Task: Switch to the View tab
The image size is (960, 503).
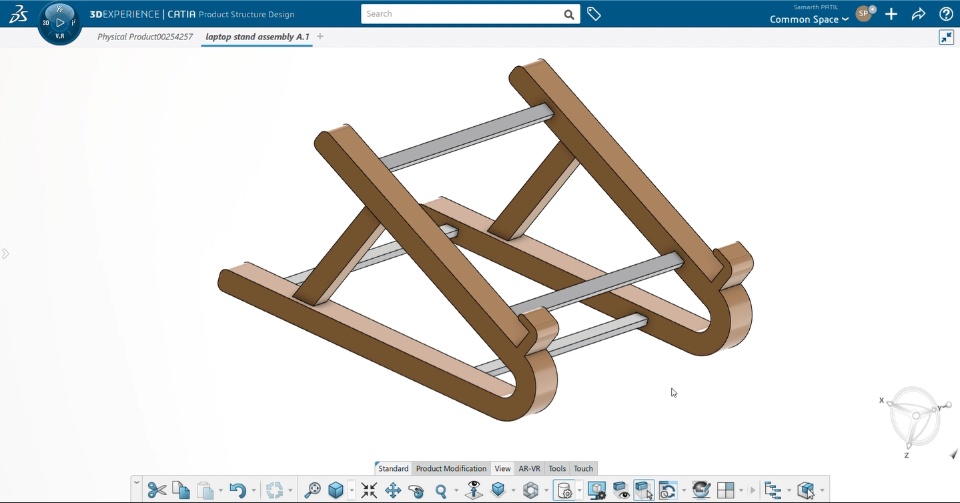Action: pos(503,468)
